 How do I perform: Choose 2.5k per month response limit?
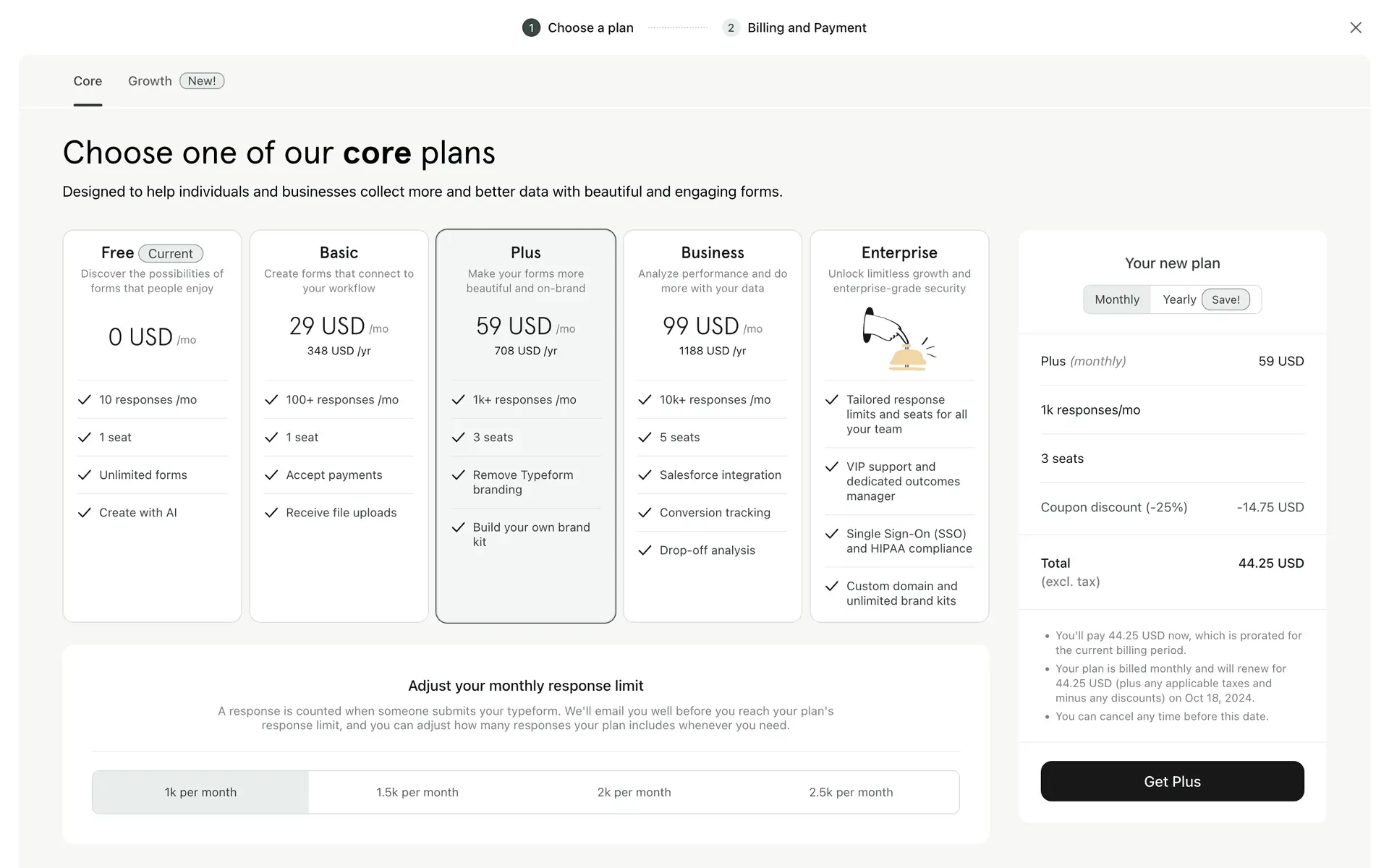[851, 792]
